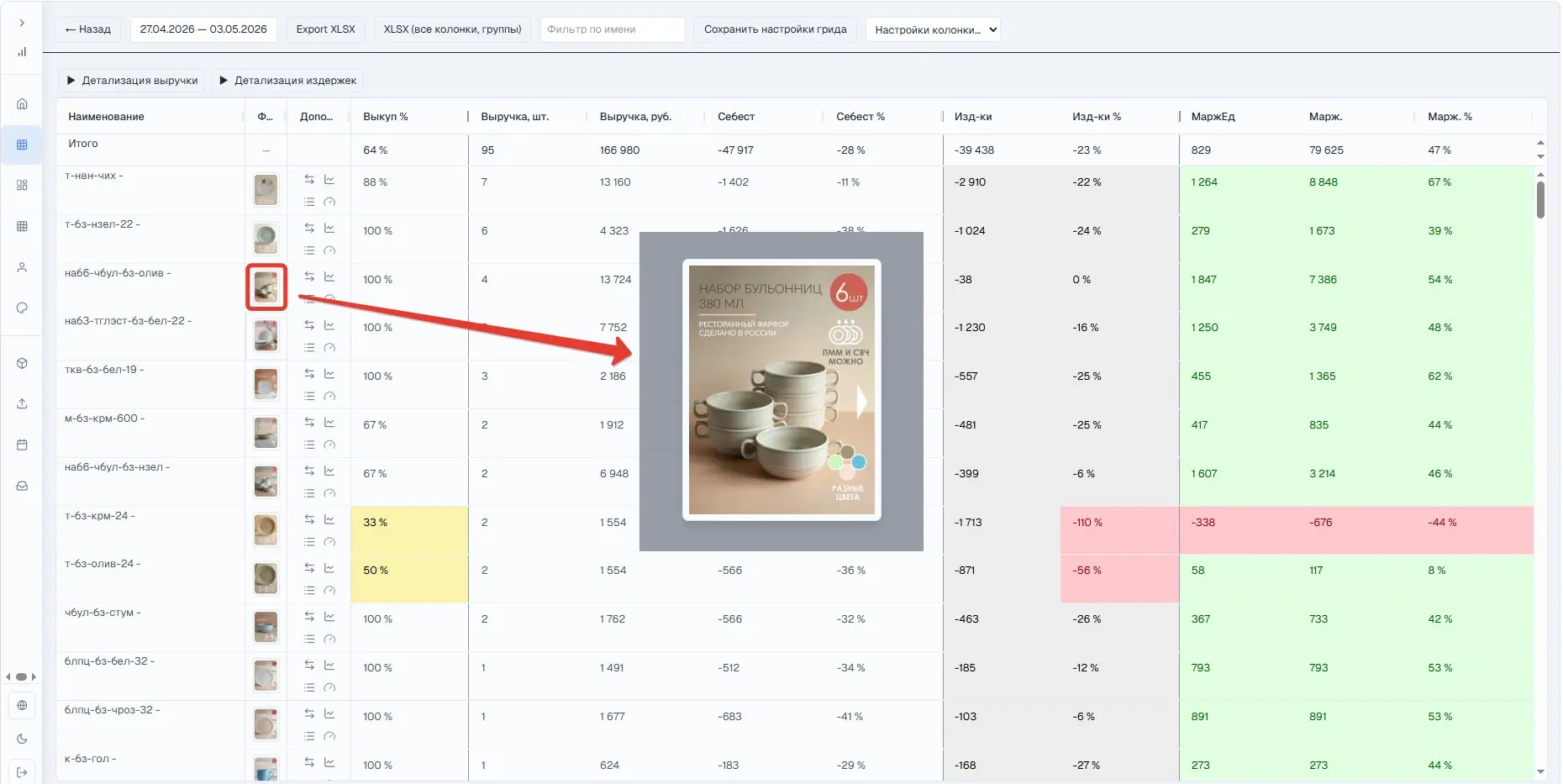Open product thumbnail for наб6-чбул-бз-олив
The height and width of the screenshot is (784, 1563).
pyautogui.click(x=266, y=287)
